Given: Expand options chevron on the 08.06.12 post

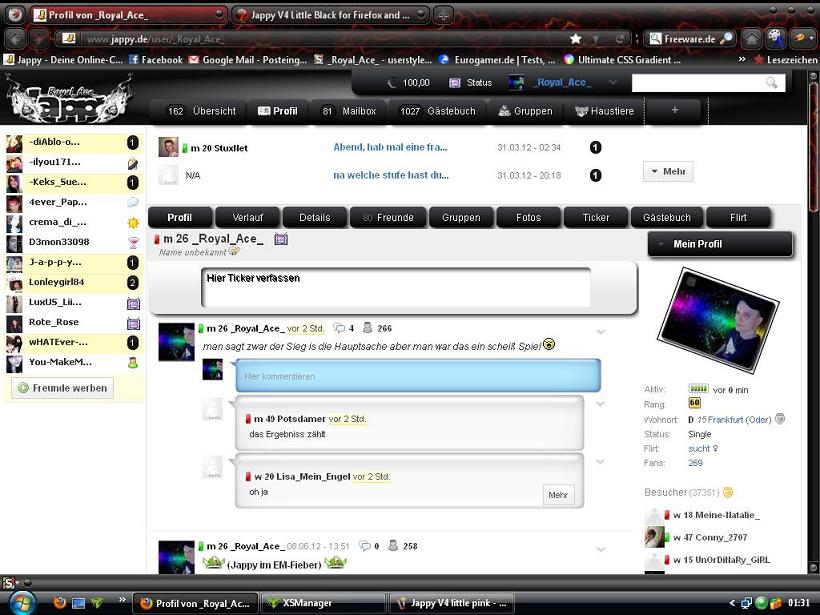Looking at the screenshot, I should (601, 549).
